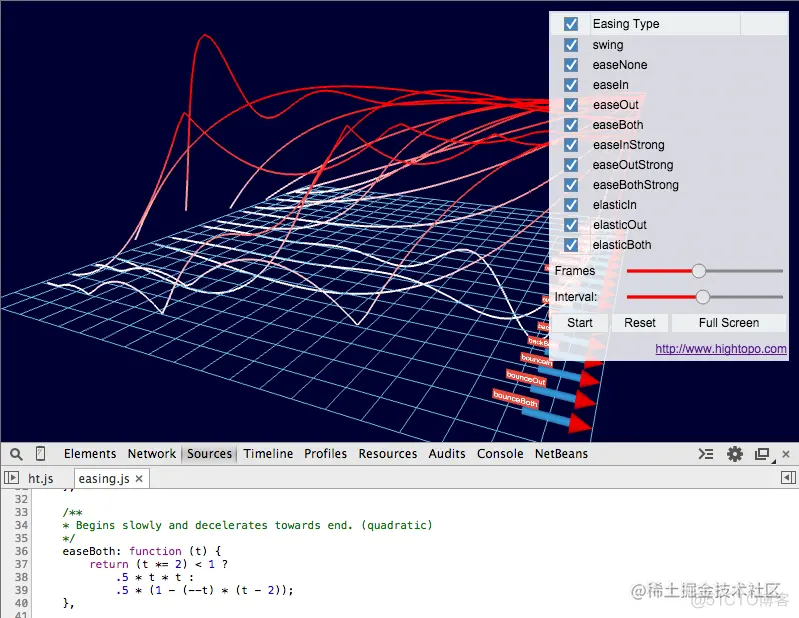Open the Resources tab
This screenshot has width=799, height=618.
(x=387, y=453)
